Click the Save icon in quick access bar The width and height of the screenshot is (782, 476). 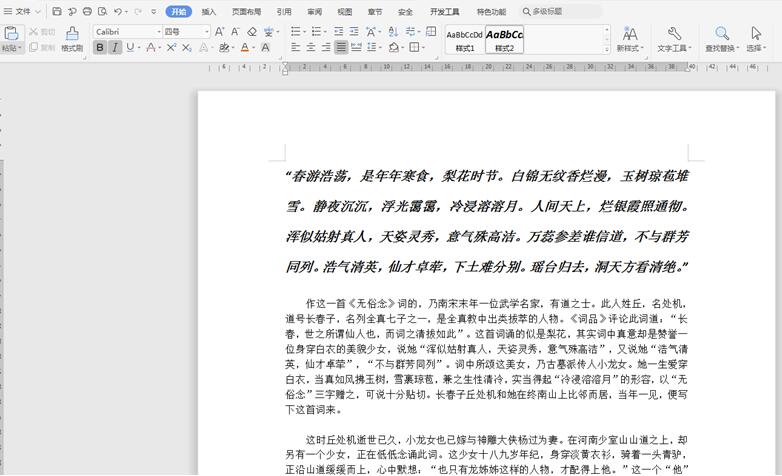pyautogui.click(x=57, y=12)
